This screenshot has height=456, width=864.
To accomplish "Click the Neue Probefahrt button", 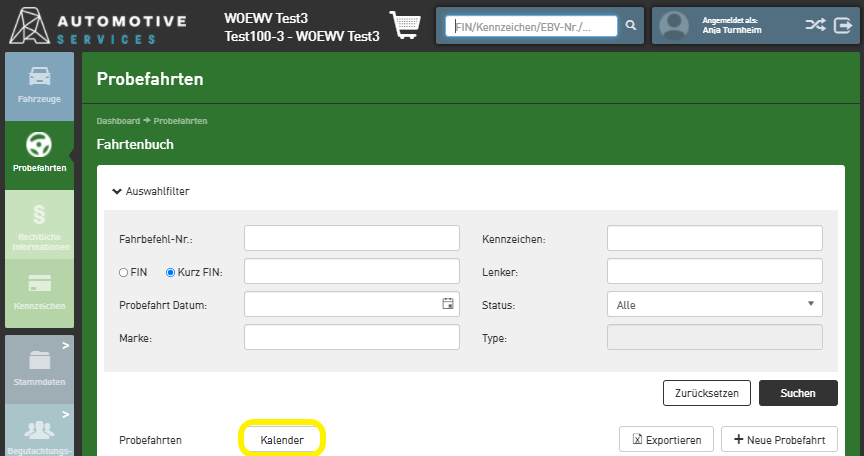I will [779, 440].
